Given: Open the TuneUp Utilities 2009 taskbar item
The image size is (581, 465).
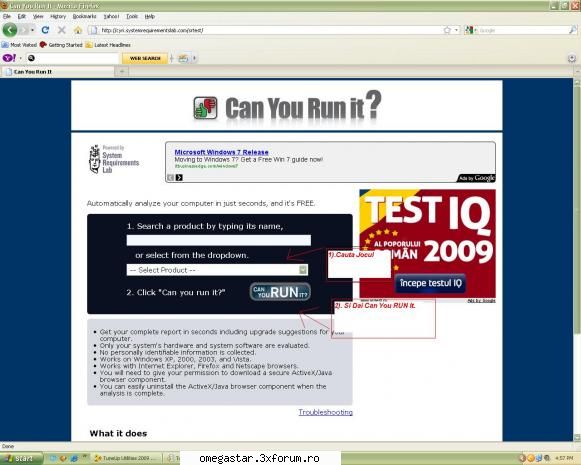Looking at the screenshot, I should [127, 458].
